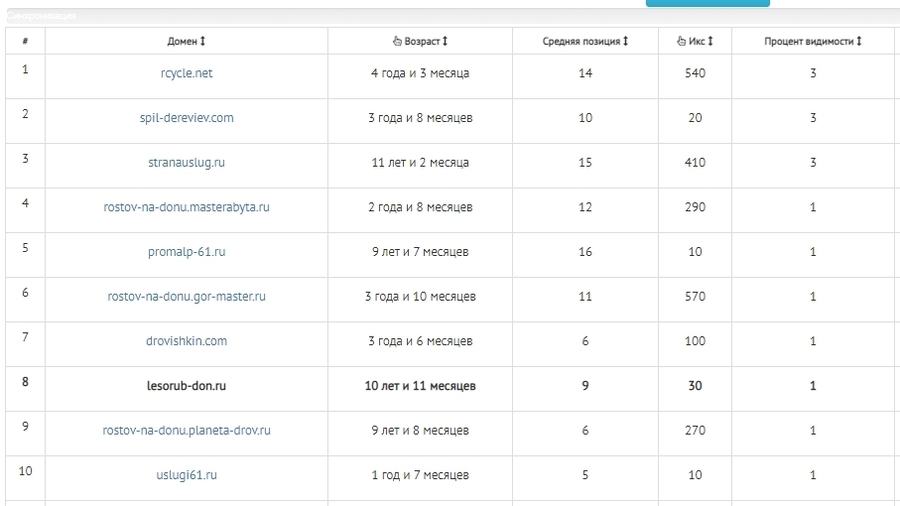
Task: Click average position 14 for rcycle.net
Action: pos(585,73)
